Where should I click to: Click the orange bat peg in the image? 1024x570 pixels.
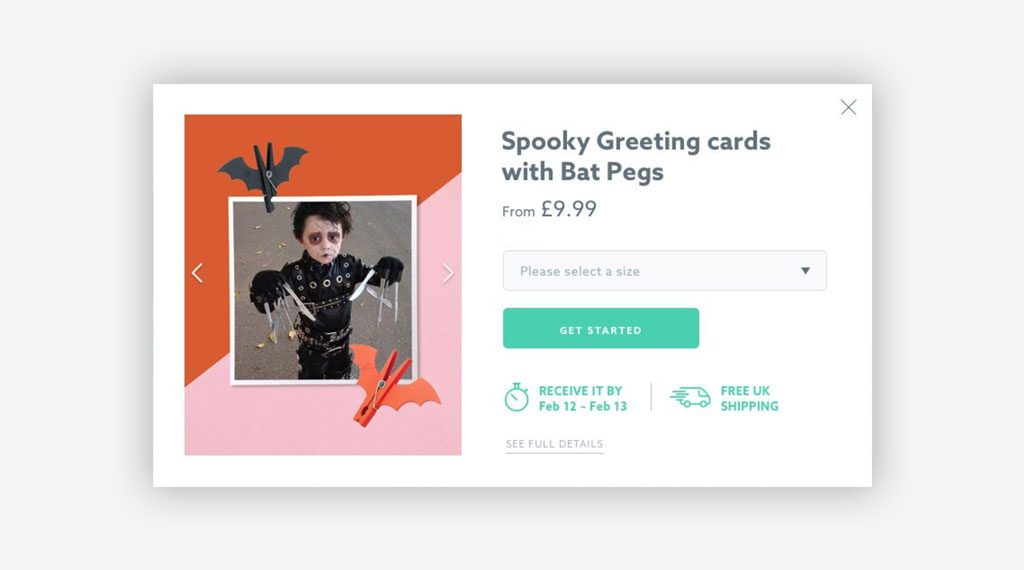(391, 387)
